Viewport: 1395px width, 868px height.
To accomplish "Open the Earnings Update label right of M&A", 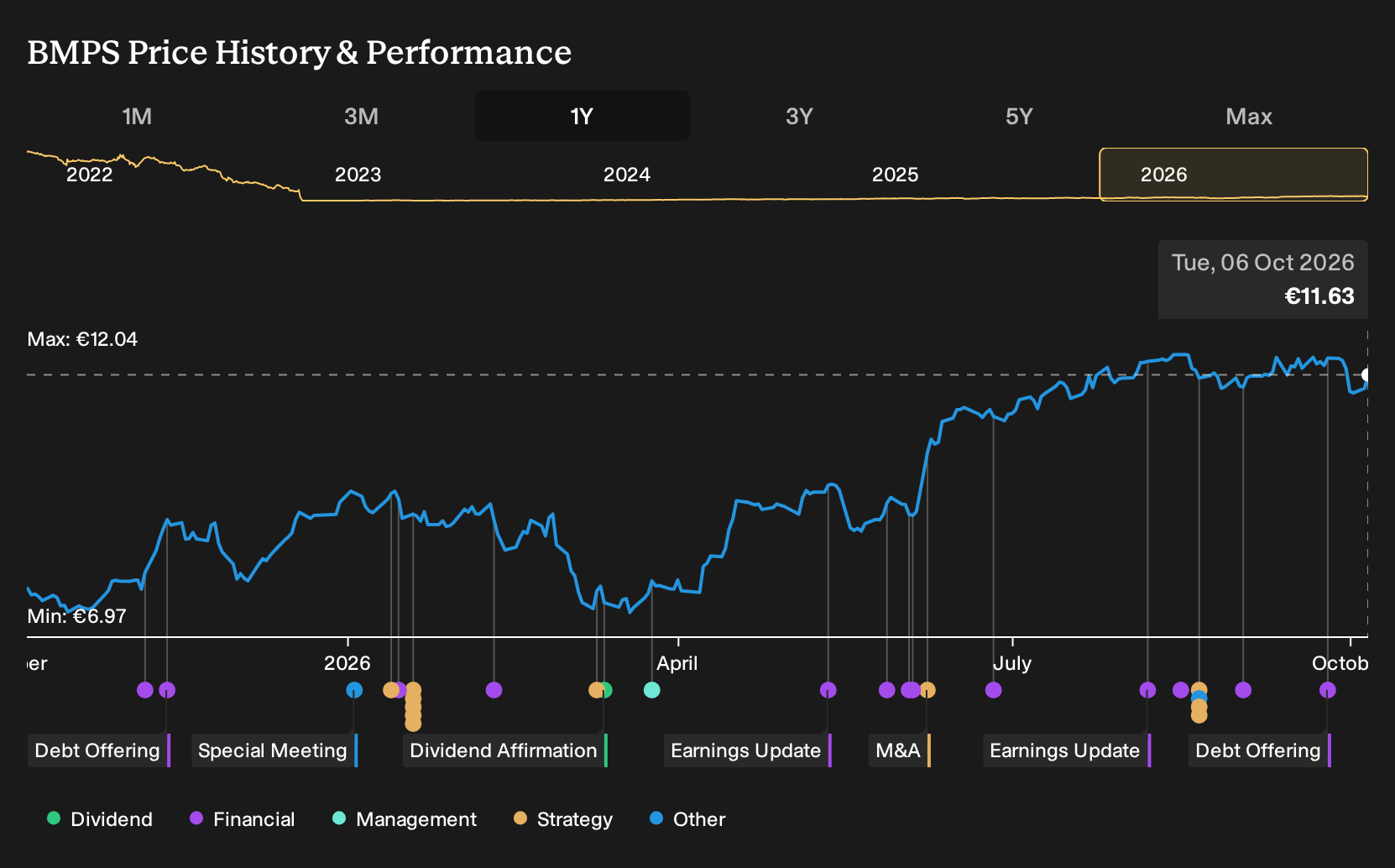I will (1067, 750).
